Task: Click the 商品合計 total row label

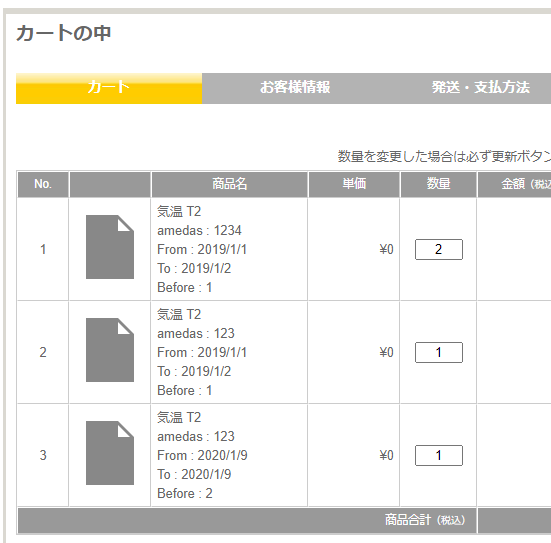Action: [x=424, y=520]
